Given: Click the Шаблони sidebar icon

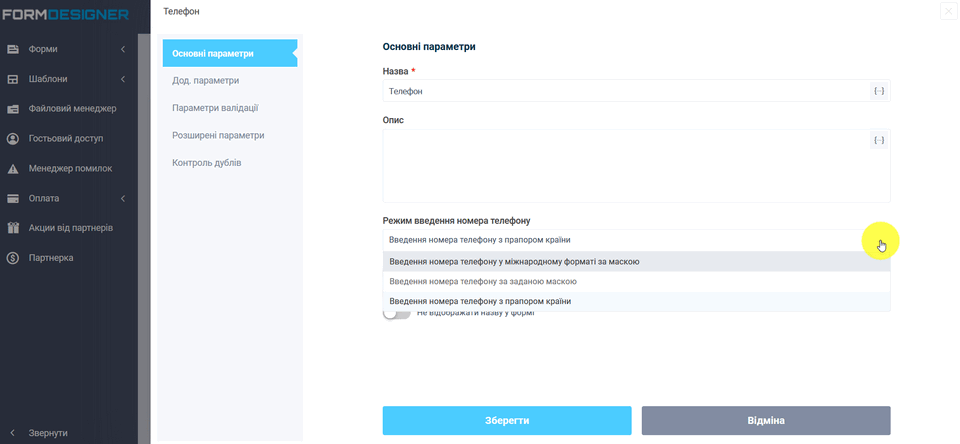Looking at the screenshot, I should click(x=14, y=79).
